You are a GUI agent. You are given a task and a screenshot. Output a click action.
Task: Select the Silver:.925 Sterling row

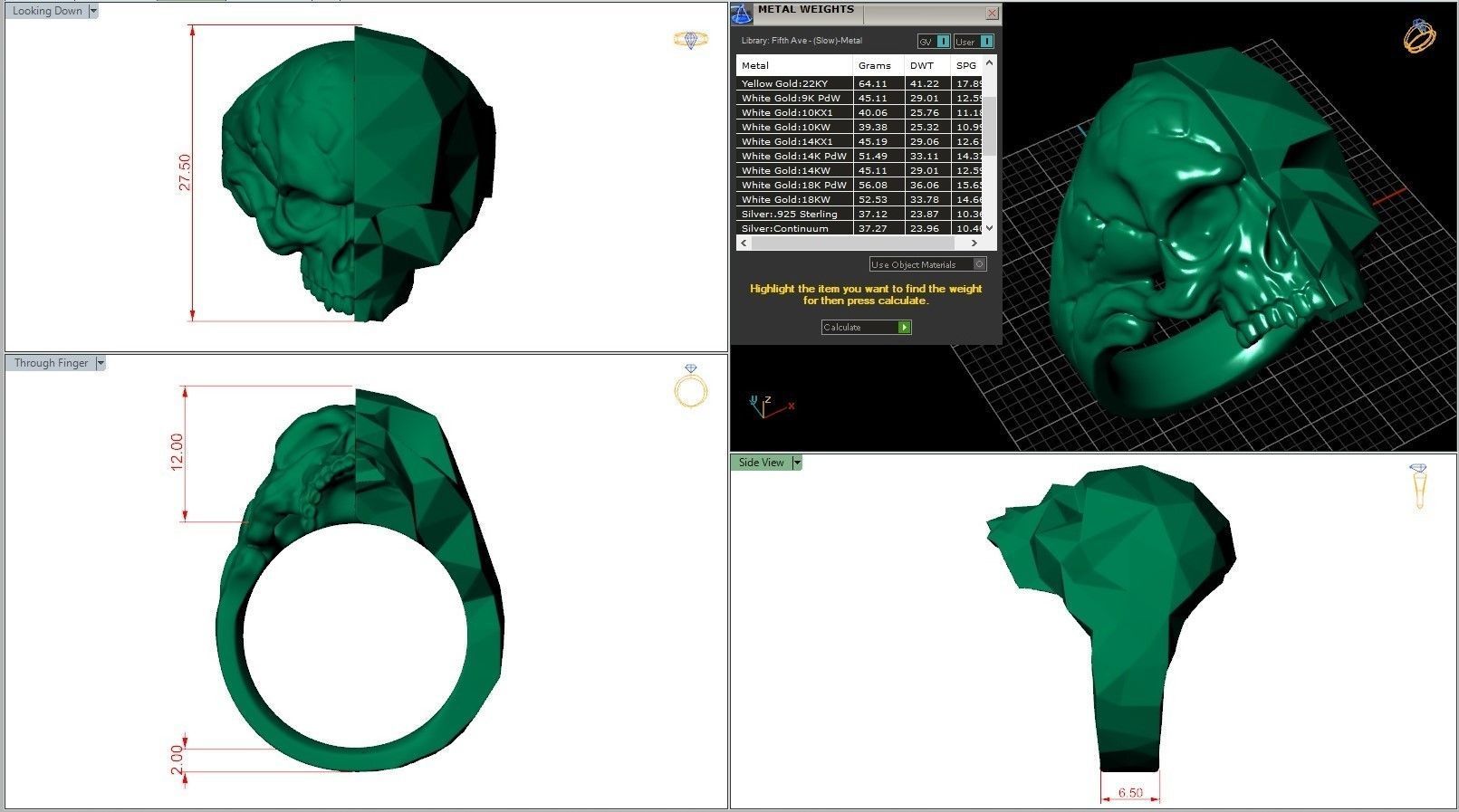tap(859, 214)
